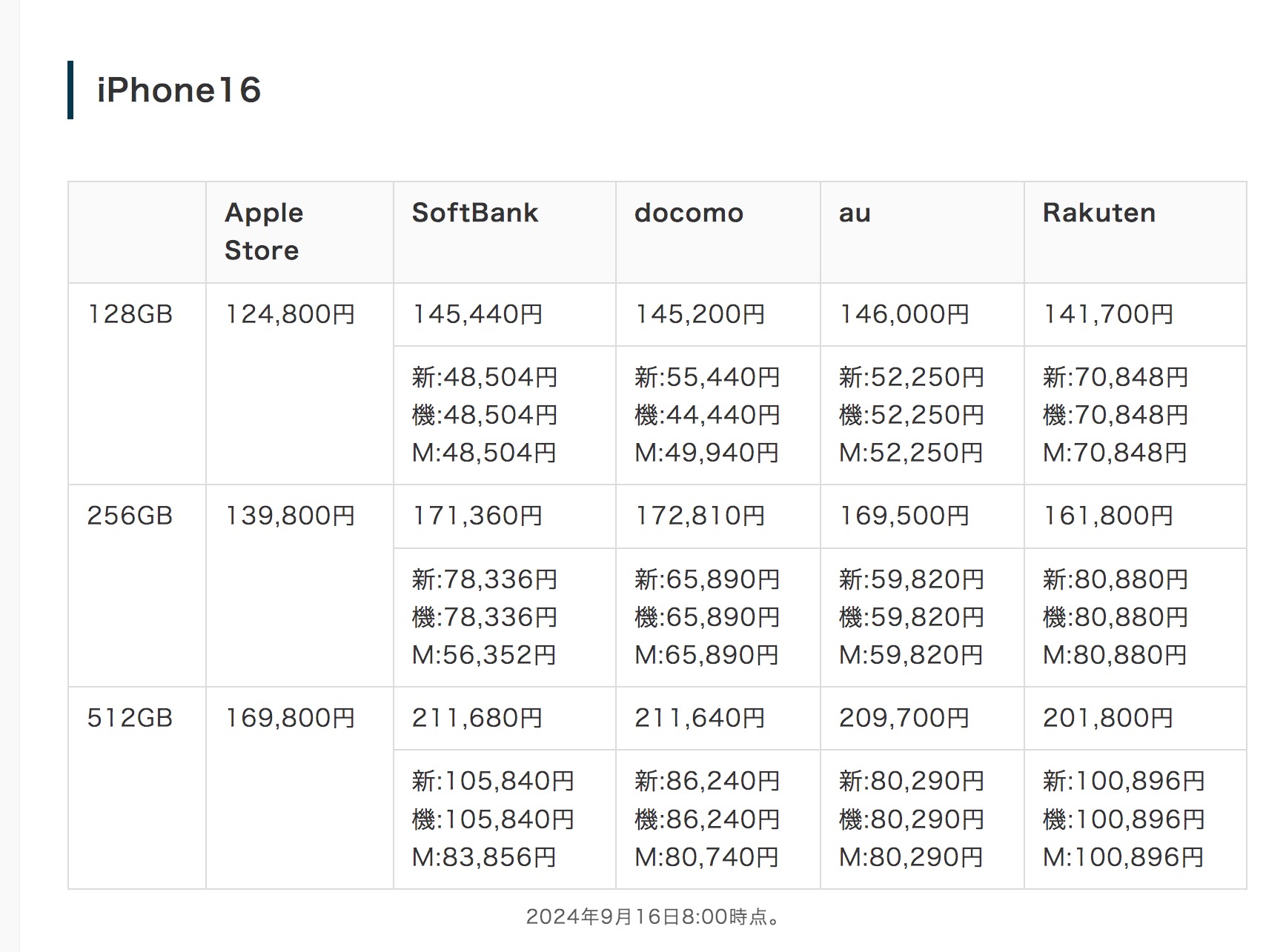This screenshot has width=1286, height=952.
Task: Select Apple Store price 139,800円
Action: point(290,516)
